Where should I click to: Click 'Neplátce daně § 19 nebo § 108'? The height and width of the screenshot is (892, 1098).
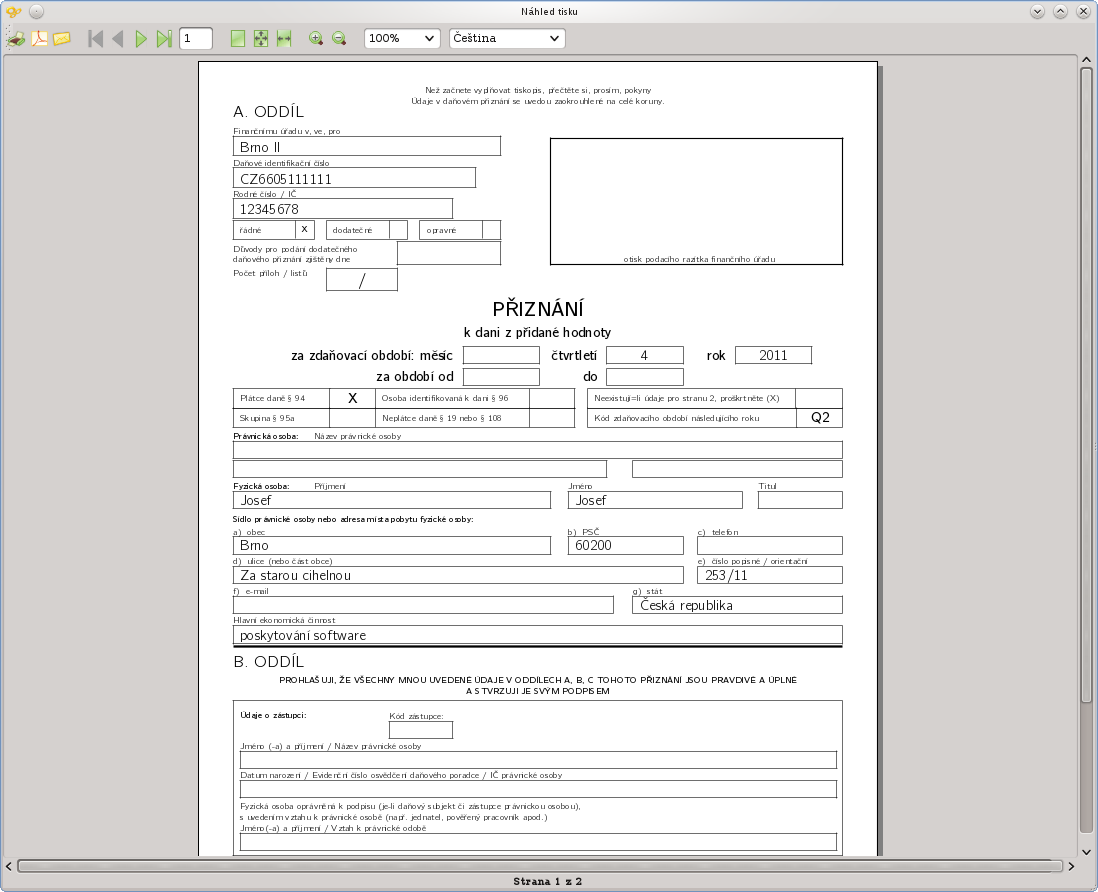[x=442, y=419]
